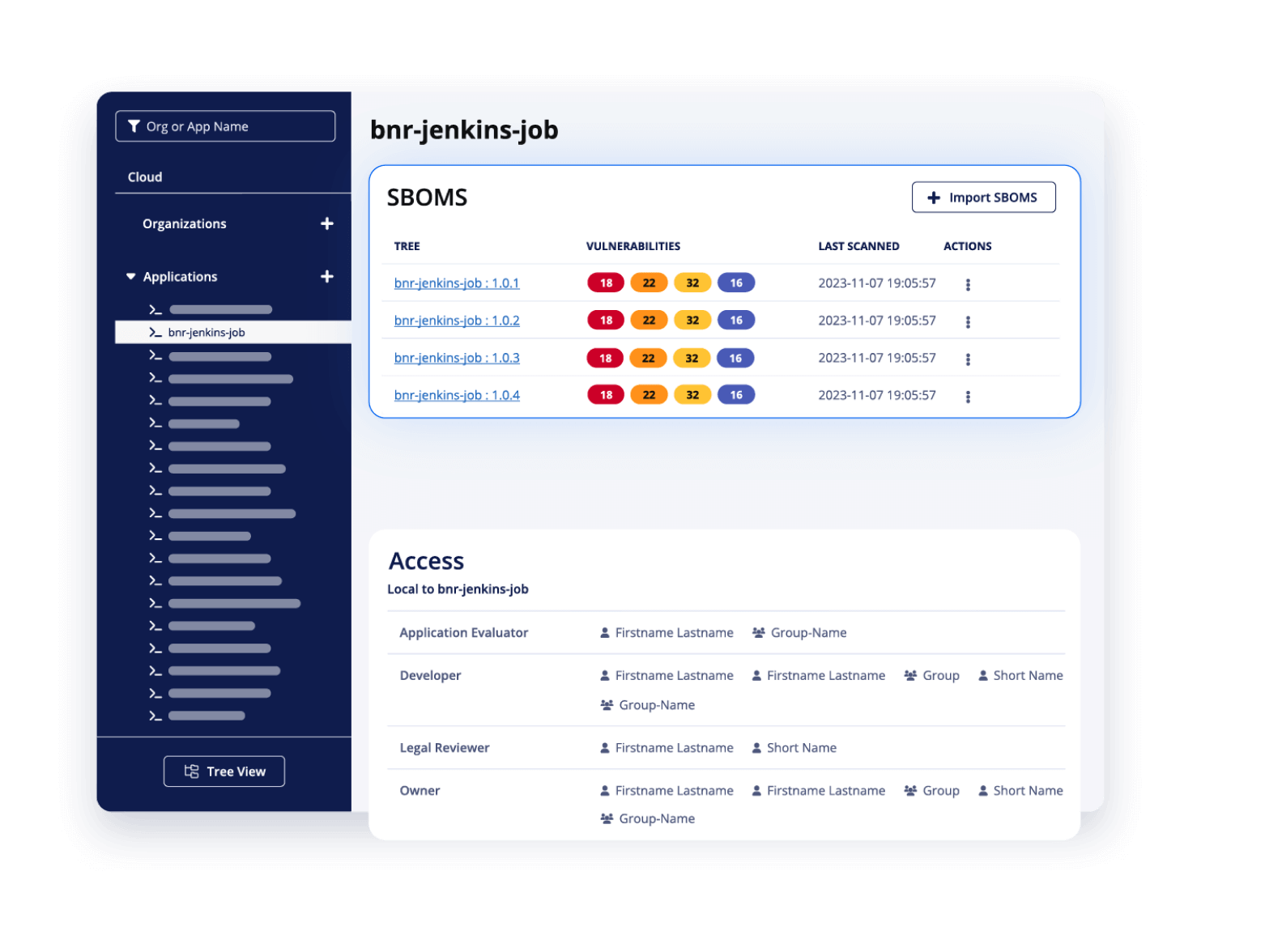Click the filter funnel icon in search box
The height and width of the screenshot is (952, 1265).
click(134, 126)
